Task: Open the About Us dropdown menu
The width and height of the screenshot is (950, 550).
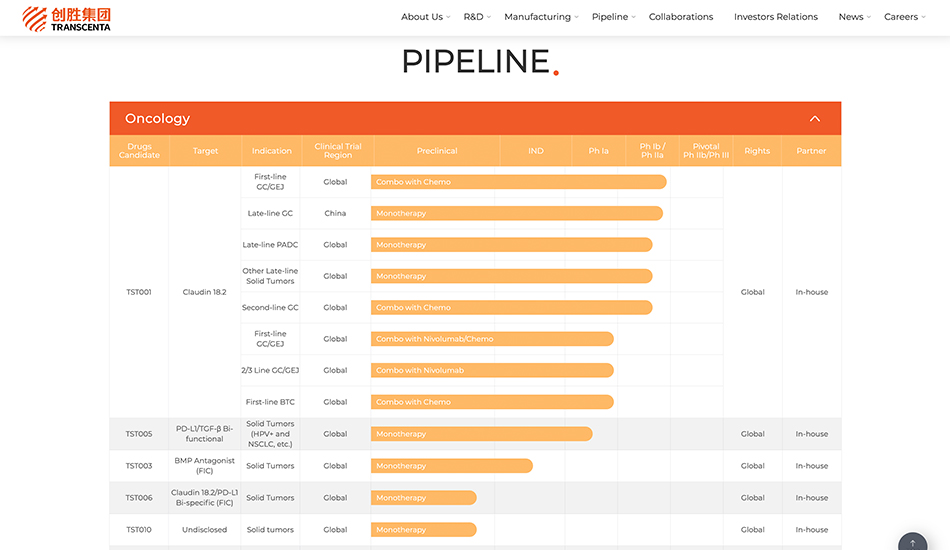Action: [x=424, y=17]
